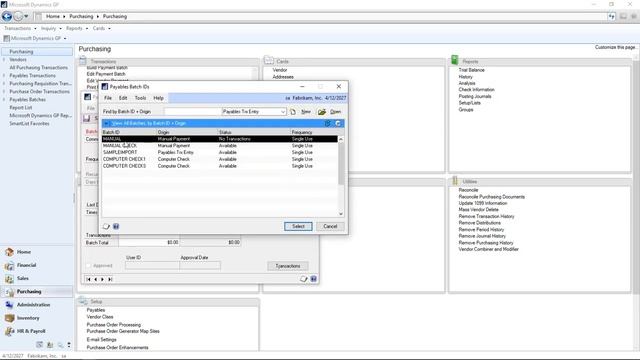Sort by Batch ID column header
The height and width of the screenshot is (360, 640).
pos(129,132)
